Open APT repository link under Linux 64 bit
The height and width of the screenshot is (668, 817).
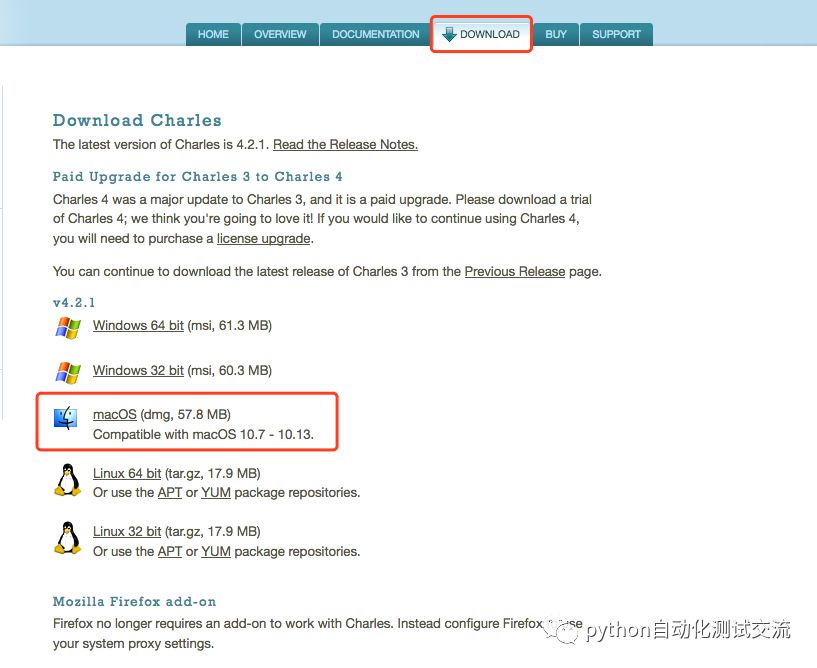170,492
